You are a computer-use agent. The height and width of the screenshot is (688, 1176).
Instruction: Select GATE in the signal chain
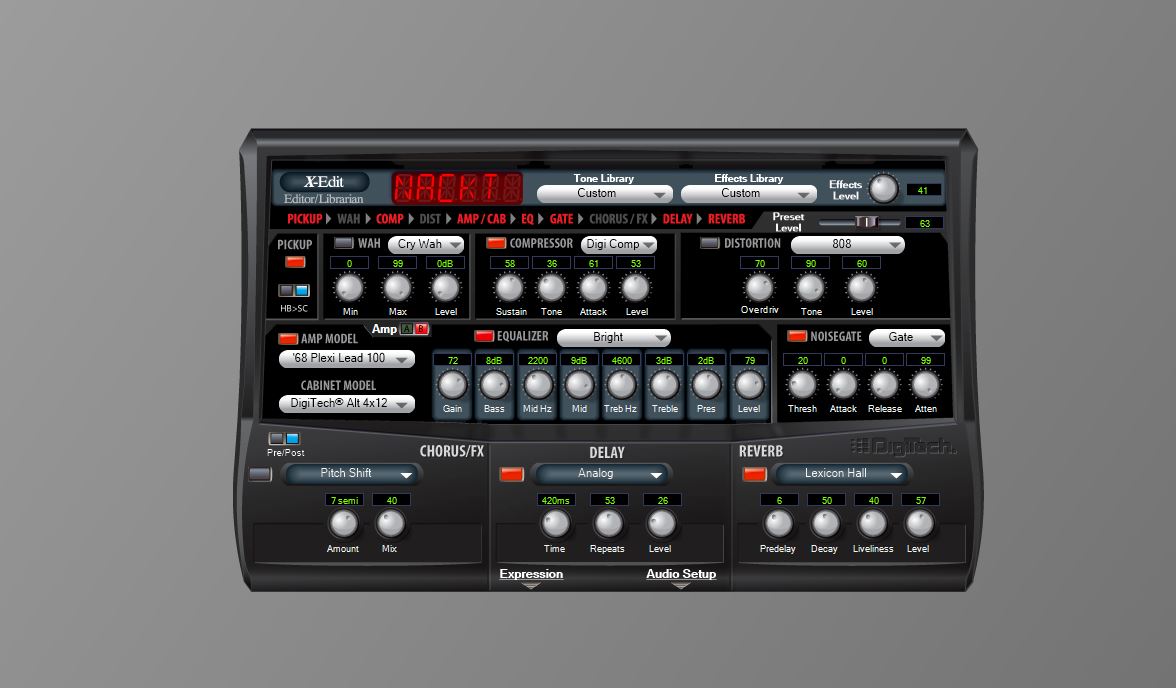(x=561, y=219)
